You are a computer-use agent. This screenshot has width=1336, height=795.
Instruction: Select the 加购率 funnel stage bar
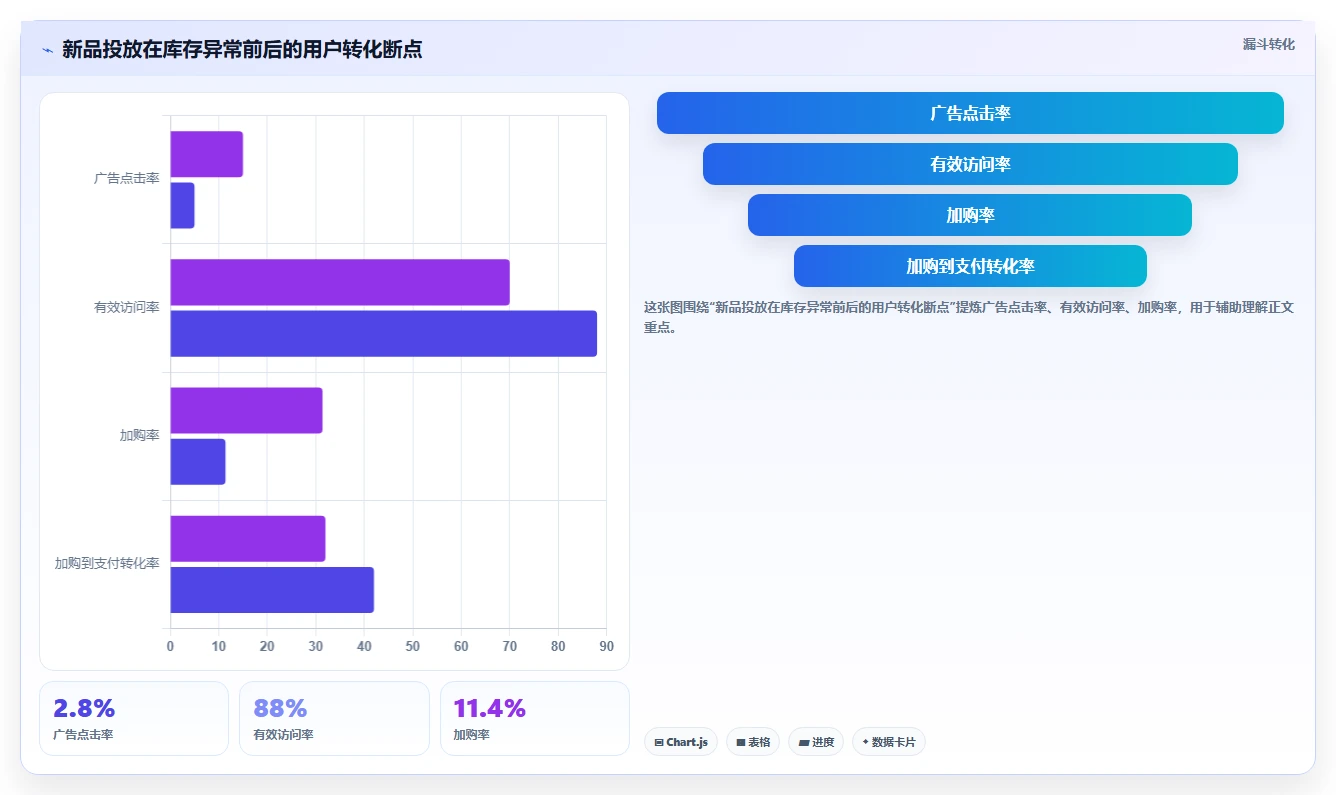pyautogui.click(x=970, y=215)
